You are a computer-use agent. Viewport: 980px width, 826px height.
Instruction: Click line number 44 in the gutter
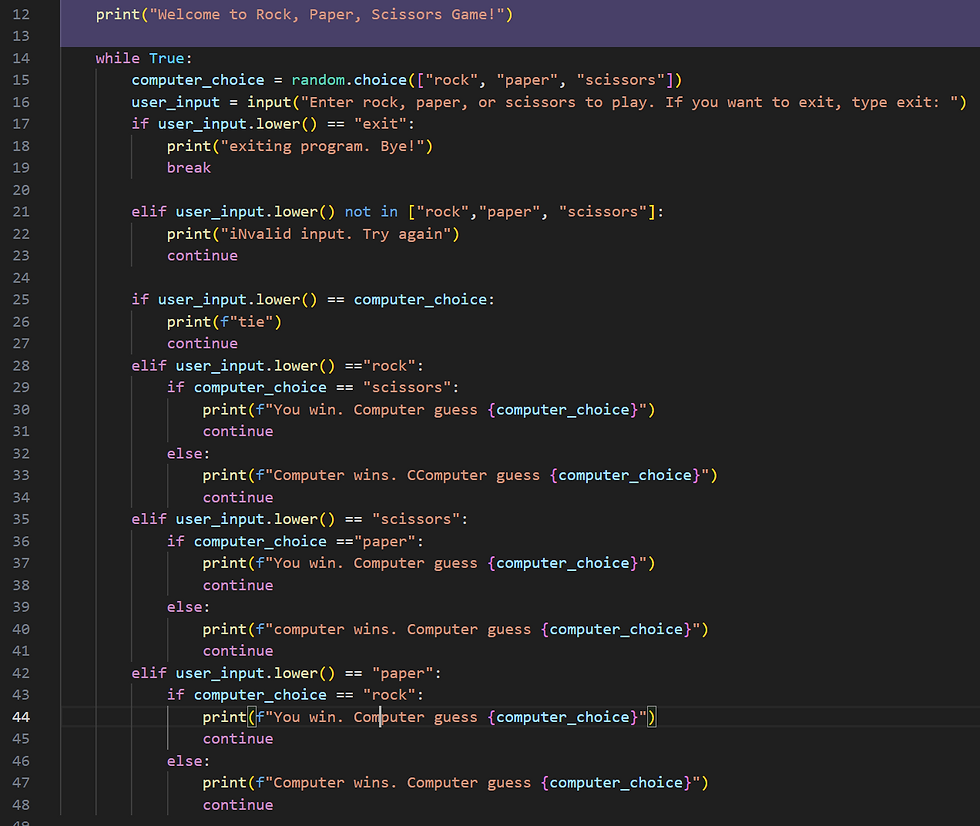point(21,717)
